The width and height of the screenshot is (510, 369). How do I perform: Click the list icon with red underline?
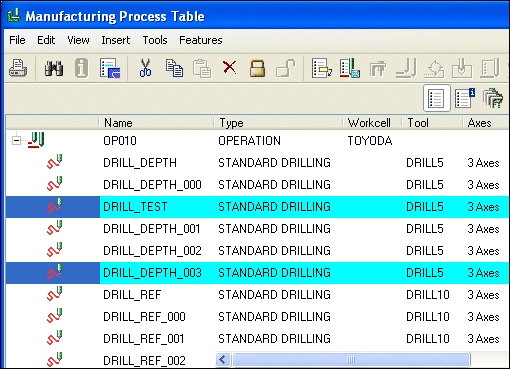pyautogui.click(x=350, y=68)
